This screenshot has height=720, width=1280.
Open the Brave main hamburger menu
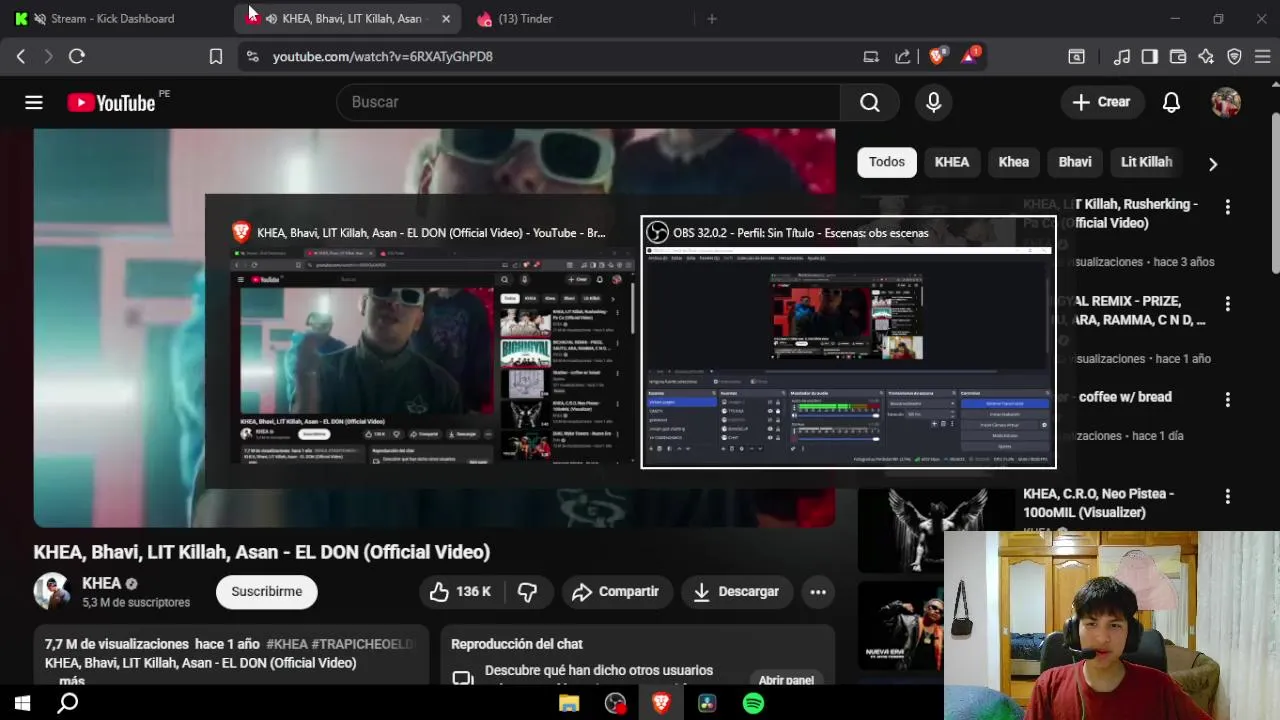1262,57
